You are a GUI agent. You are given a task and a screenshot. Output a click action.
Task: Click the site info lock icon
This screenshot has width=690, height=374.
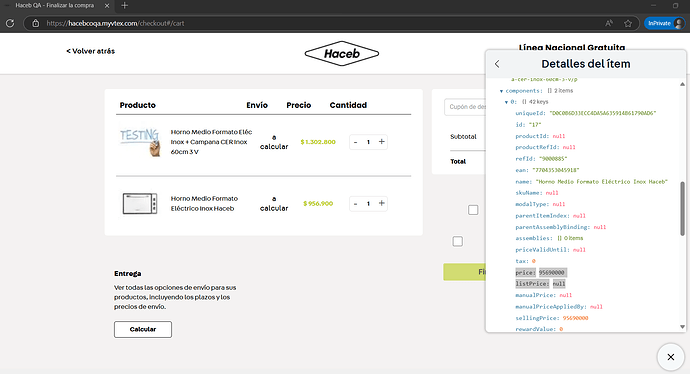[x=36, y=23]
